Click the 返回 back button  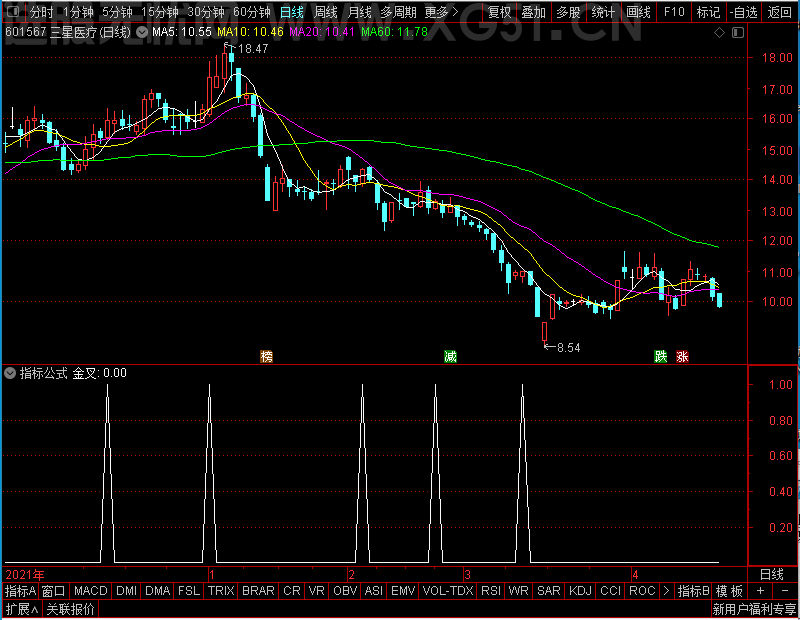click(x=780, y=12)
